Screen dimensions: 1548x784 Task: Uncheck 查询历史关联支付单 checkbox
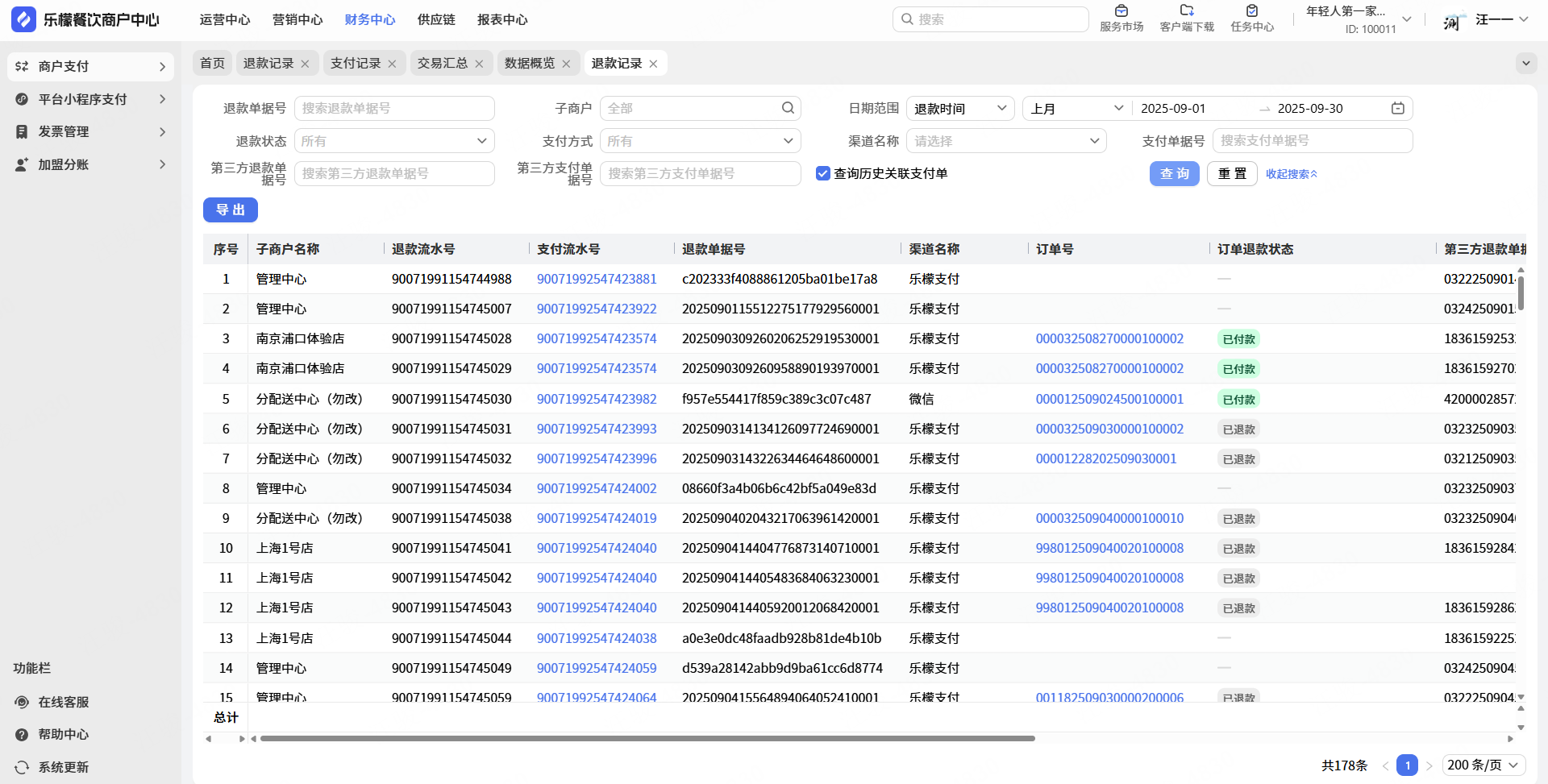822,173
